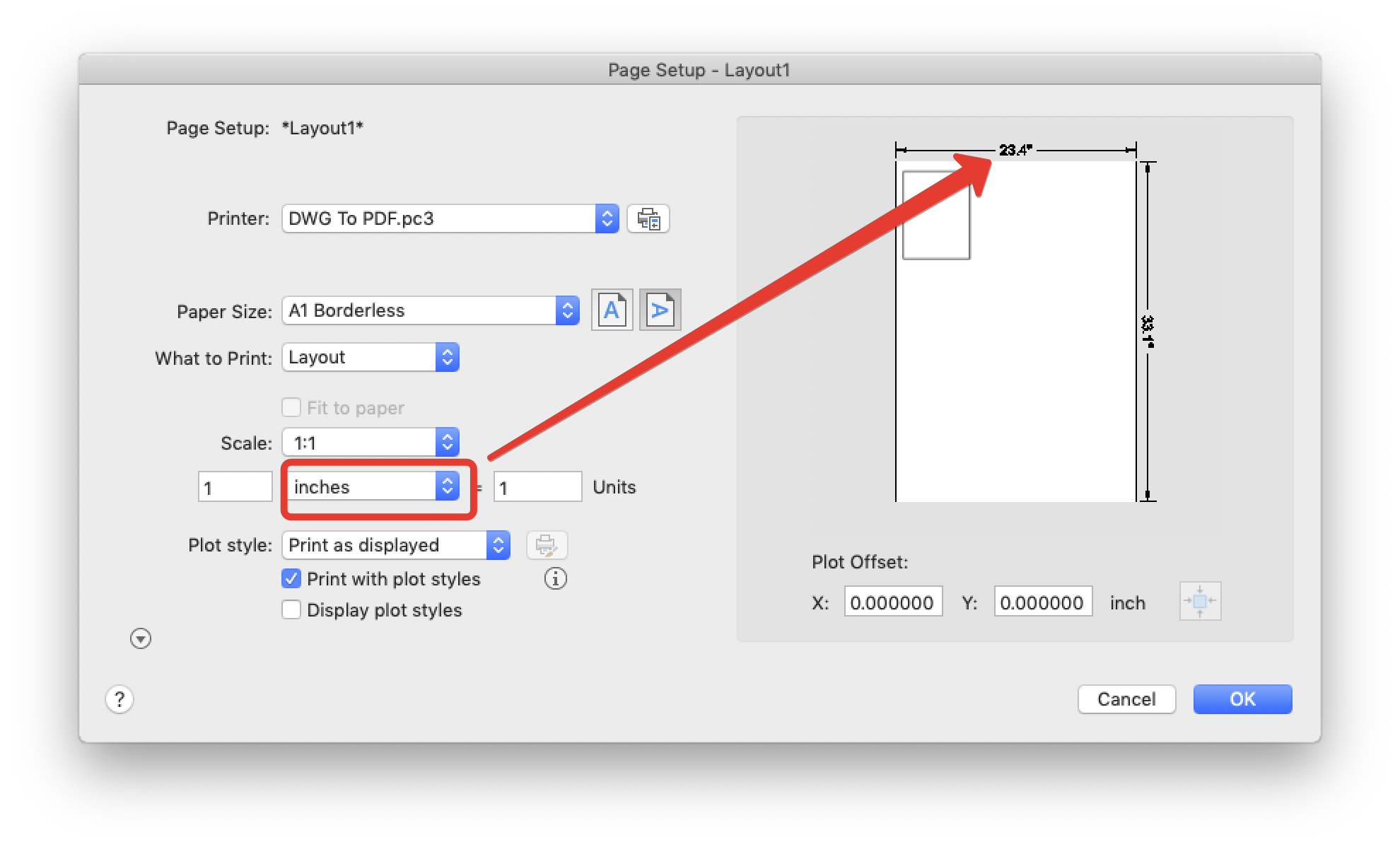This screenshot has height=847, width=1400.
Task: Enable Display plot styles checkbox
Action: point(291,610)
